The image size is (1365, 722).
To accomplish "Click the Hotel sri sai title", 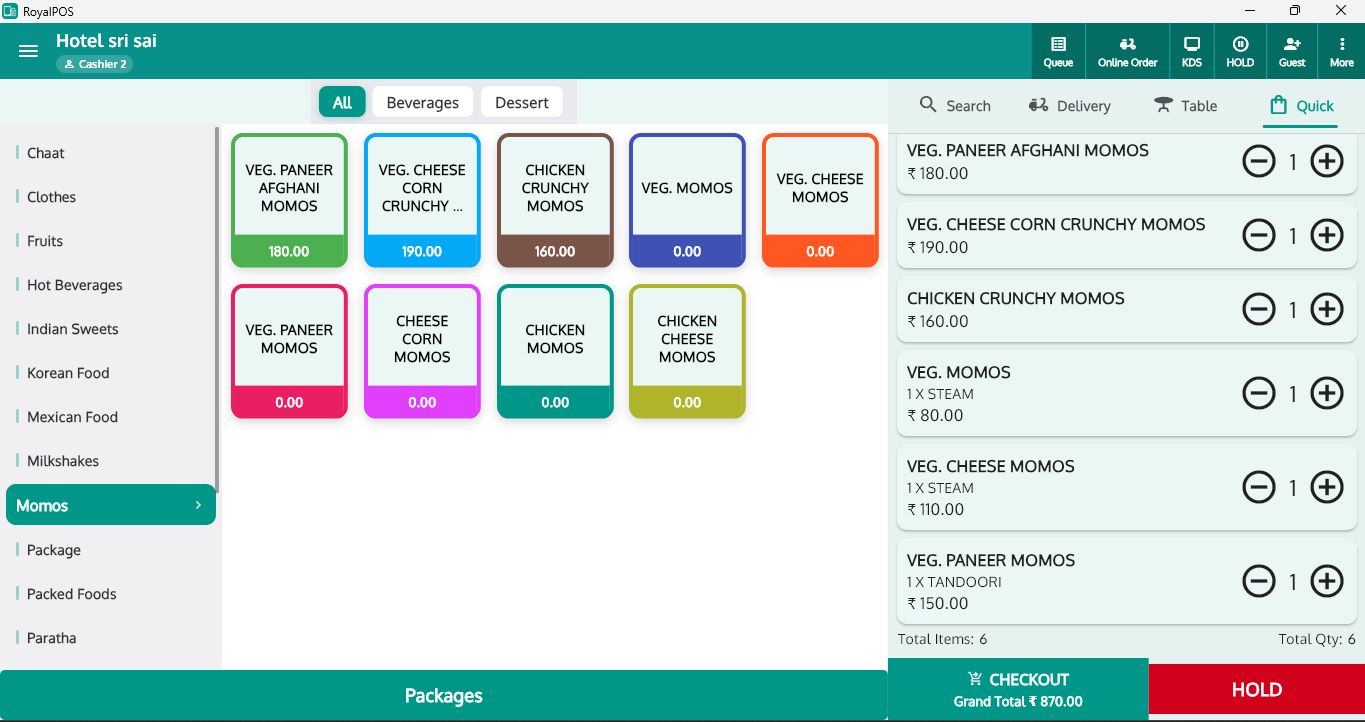I will 106,41.
